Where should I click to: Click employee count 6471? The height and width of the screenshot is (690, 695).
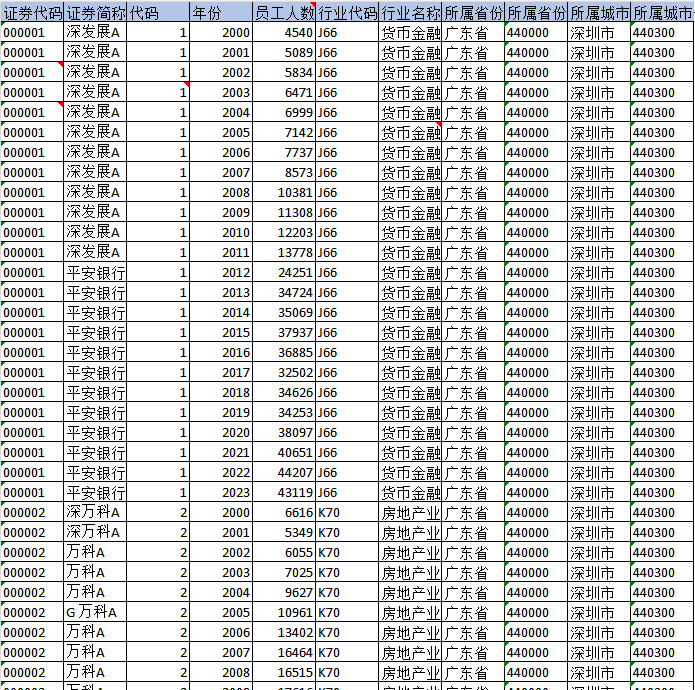click(284, 92)
